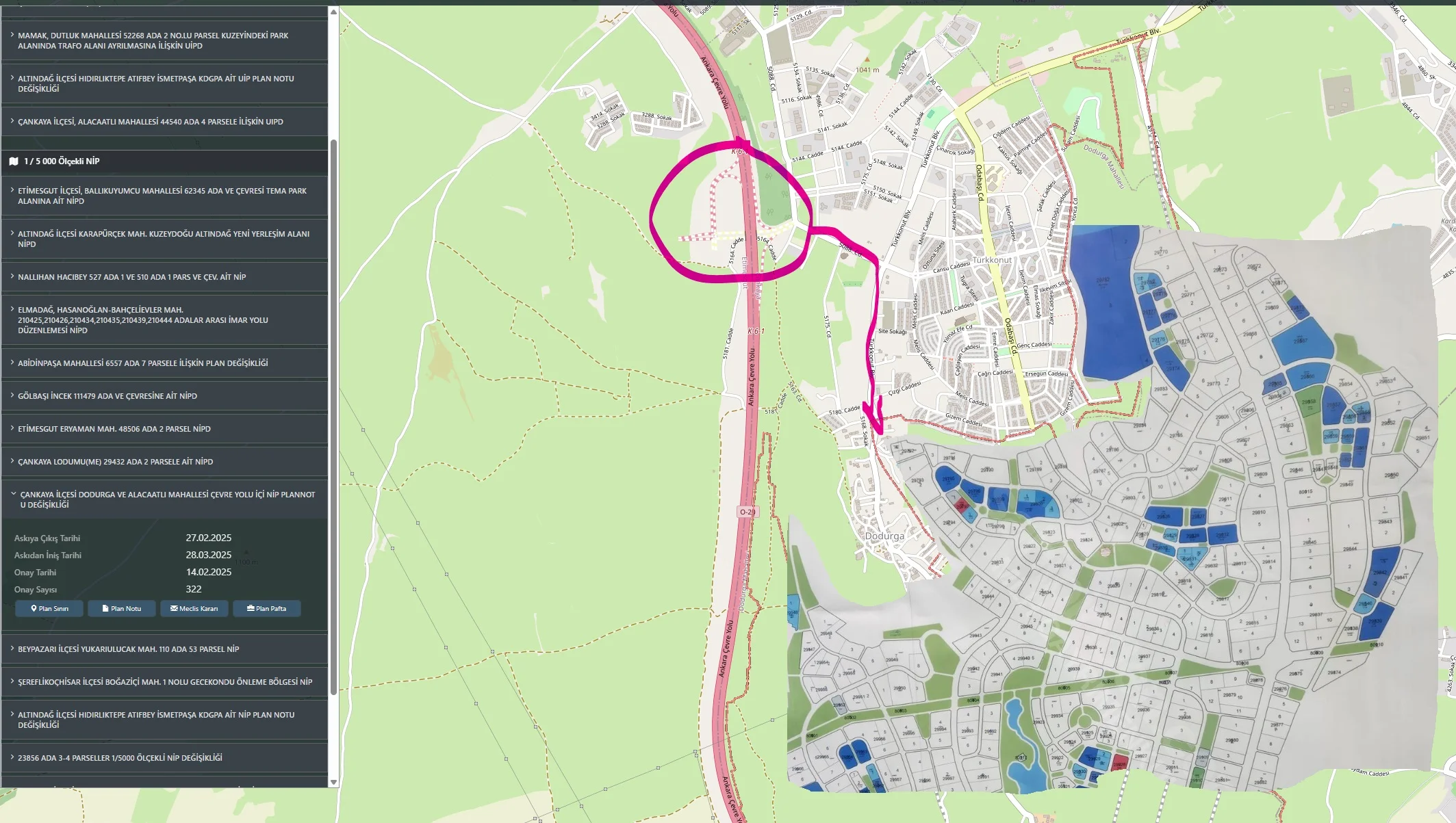1456x823 pixels.
Task: Expand Etimesgut Ballıkuyumcu 62345 Ada Tema Park entry
Action: pyautogui.click(x=164, y=196)
